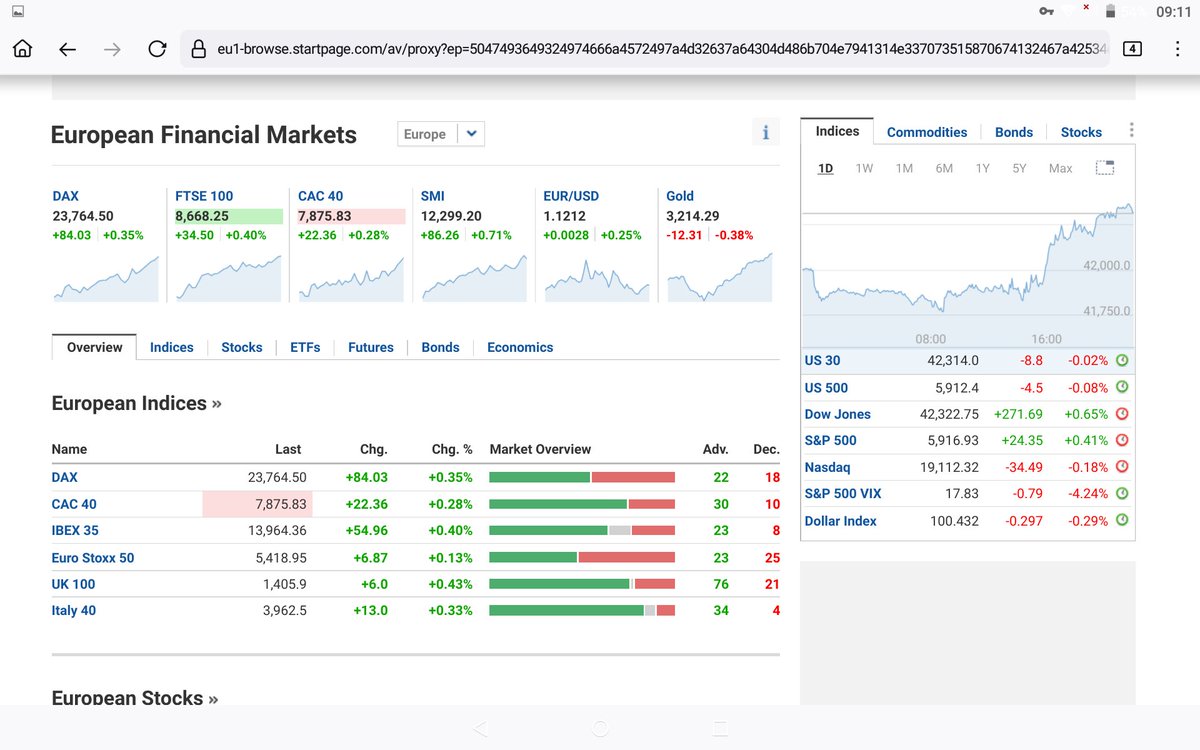
Task: Select the Commodities tab in right panel
Action: pyautogui.click(x=927, y=132)
